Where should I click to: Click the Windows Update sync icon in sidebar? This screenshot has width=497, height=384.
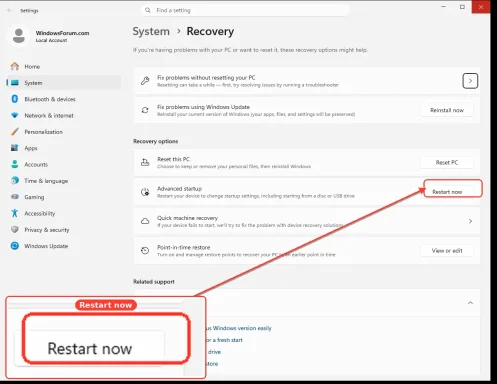coord(15,246)
